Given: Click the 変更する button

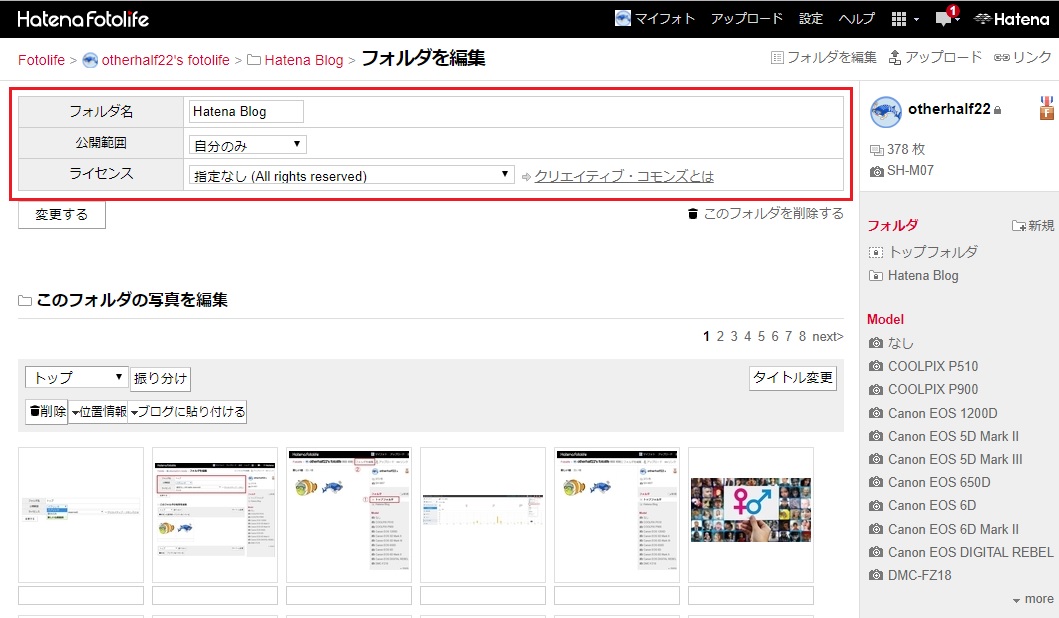Looking at the screenshot, I should tap(61, 215).
